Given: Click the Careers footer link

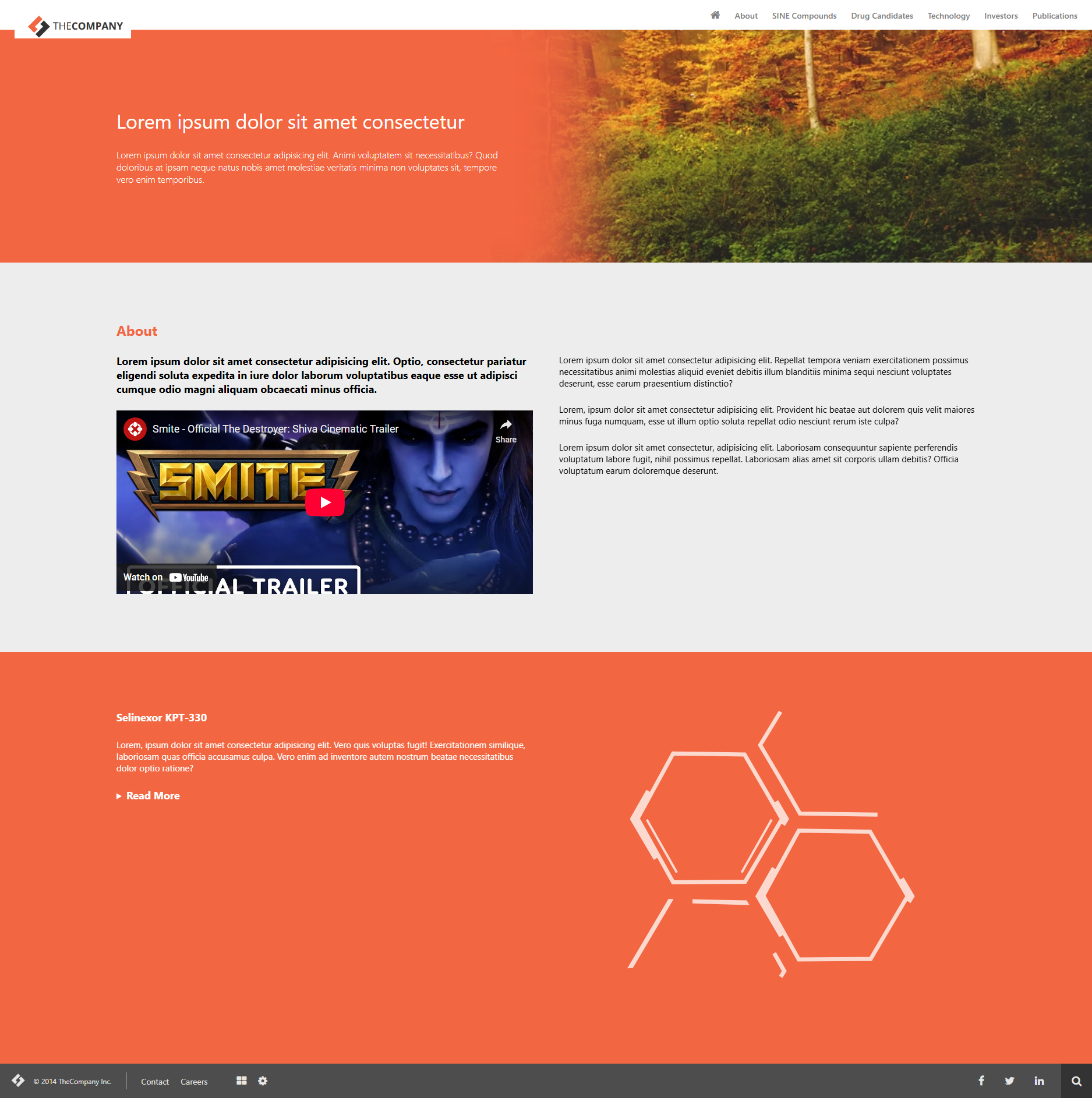Looking at the screenshot, I should tap(194, 1082).
